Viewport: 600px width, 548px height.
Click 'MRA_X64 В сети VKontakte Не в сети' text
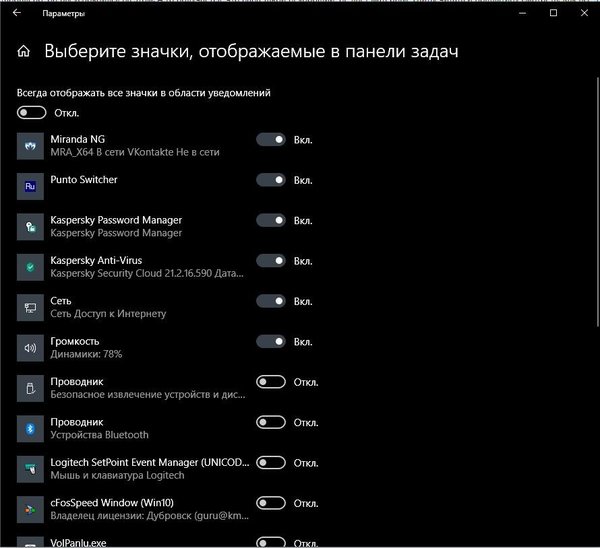pos(135,152)
